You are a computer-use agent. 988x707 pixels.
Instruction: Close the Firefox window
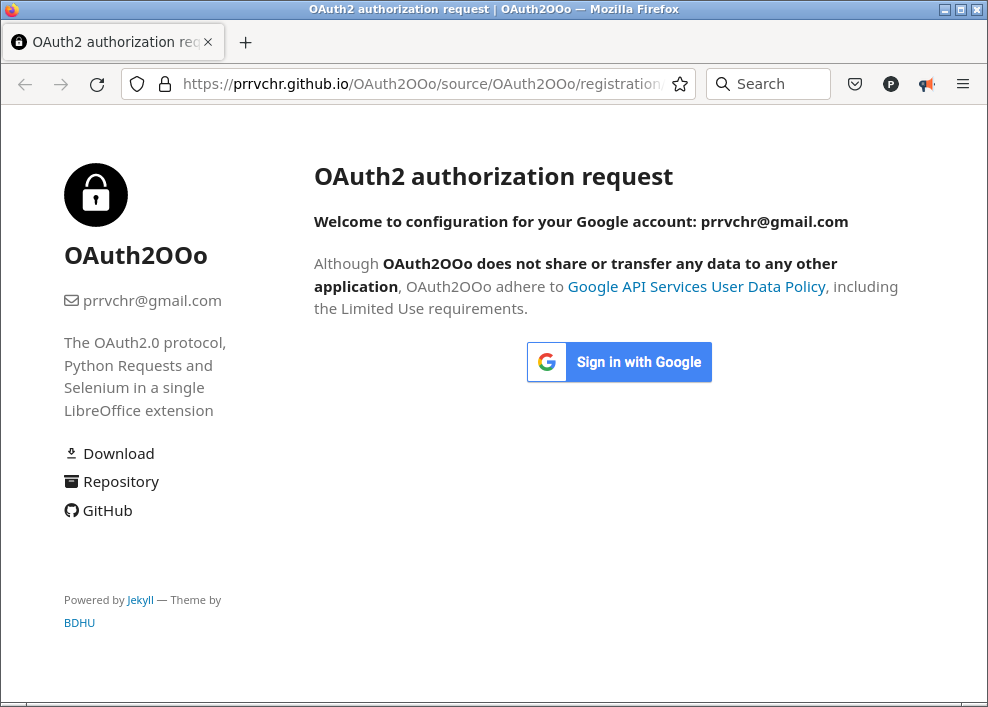coord(976,9)
